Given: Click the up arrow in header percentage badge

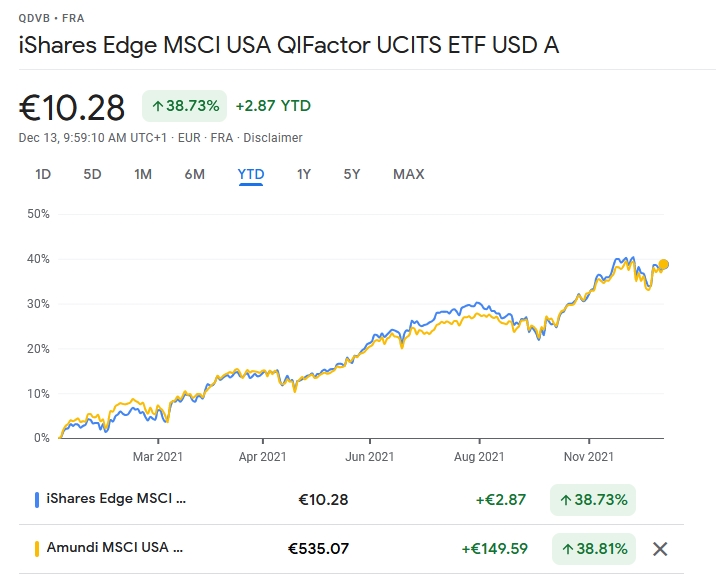Looking at the screenshot, I should 158,106.
